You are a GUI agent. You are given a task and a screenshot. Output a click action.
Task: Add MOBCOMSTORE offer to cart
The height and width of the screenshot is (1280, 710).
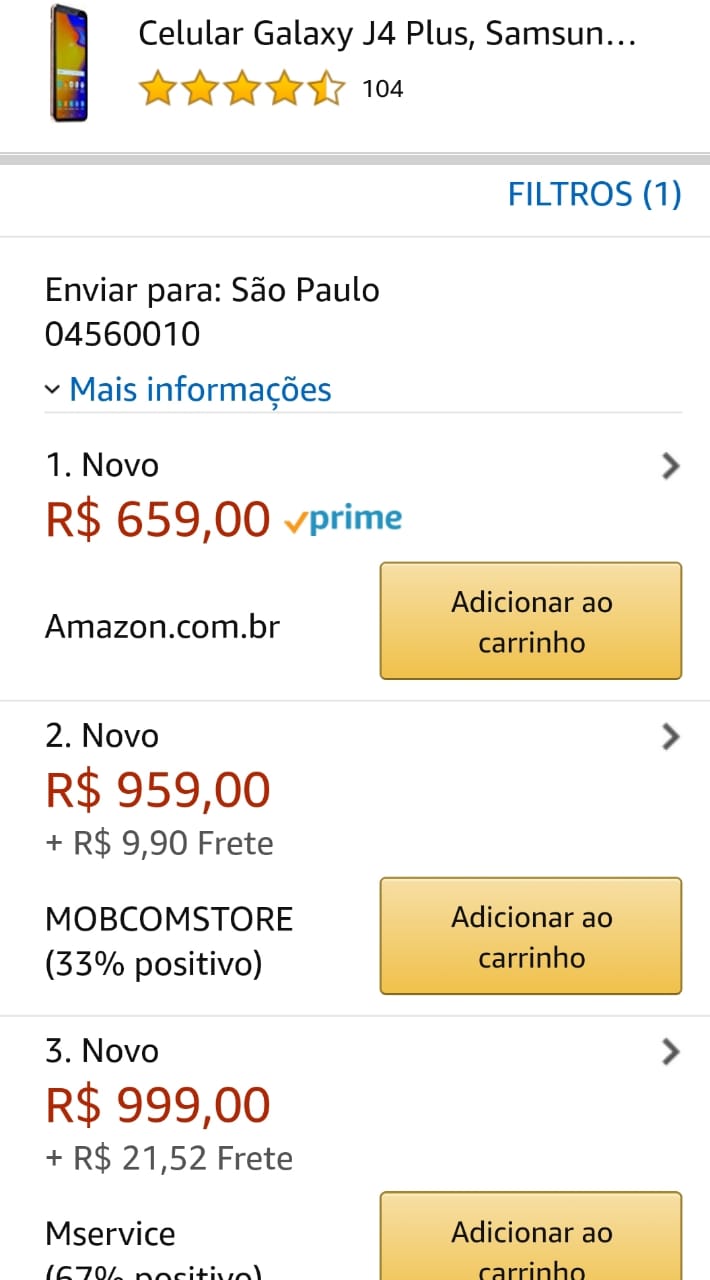tap(530, 936)
